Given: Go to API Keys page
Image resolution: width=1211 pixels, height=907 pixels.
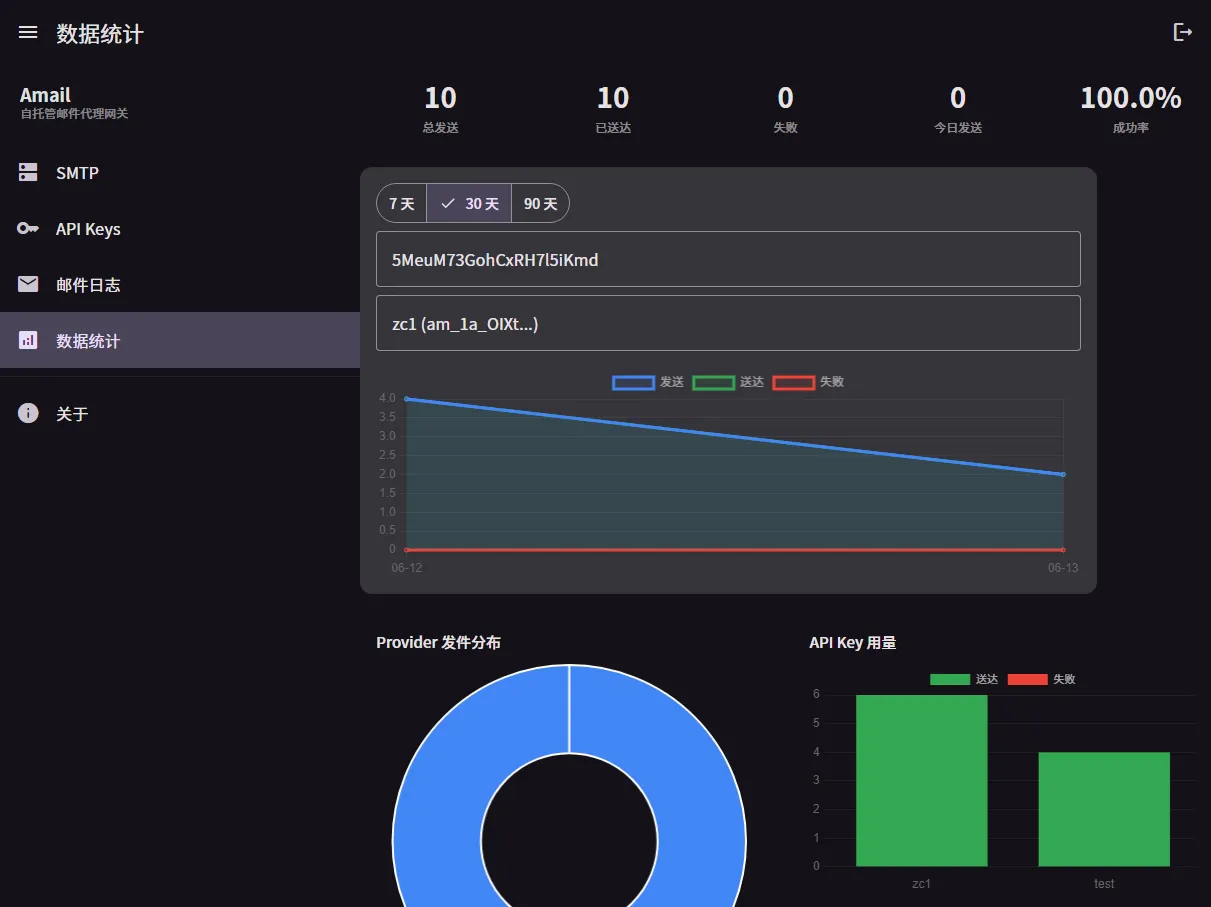Looking at the screenshot, I should pyautogui.click(x=180, y=228).
